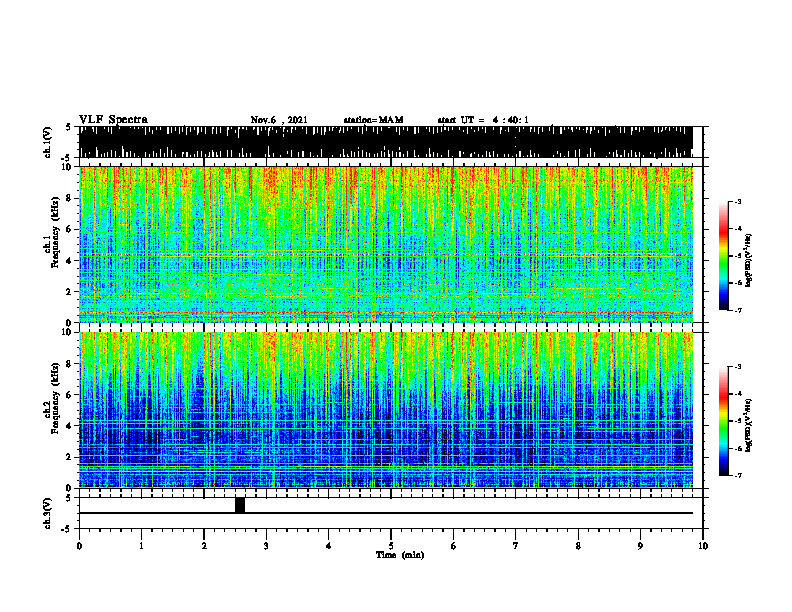Click time axis tick label "2"
This screenshot has width=792, height=612.
[x=204, y=546]
